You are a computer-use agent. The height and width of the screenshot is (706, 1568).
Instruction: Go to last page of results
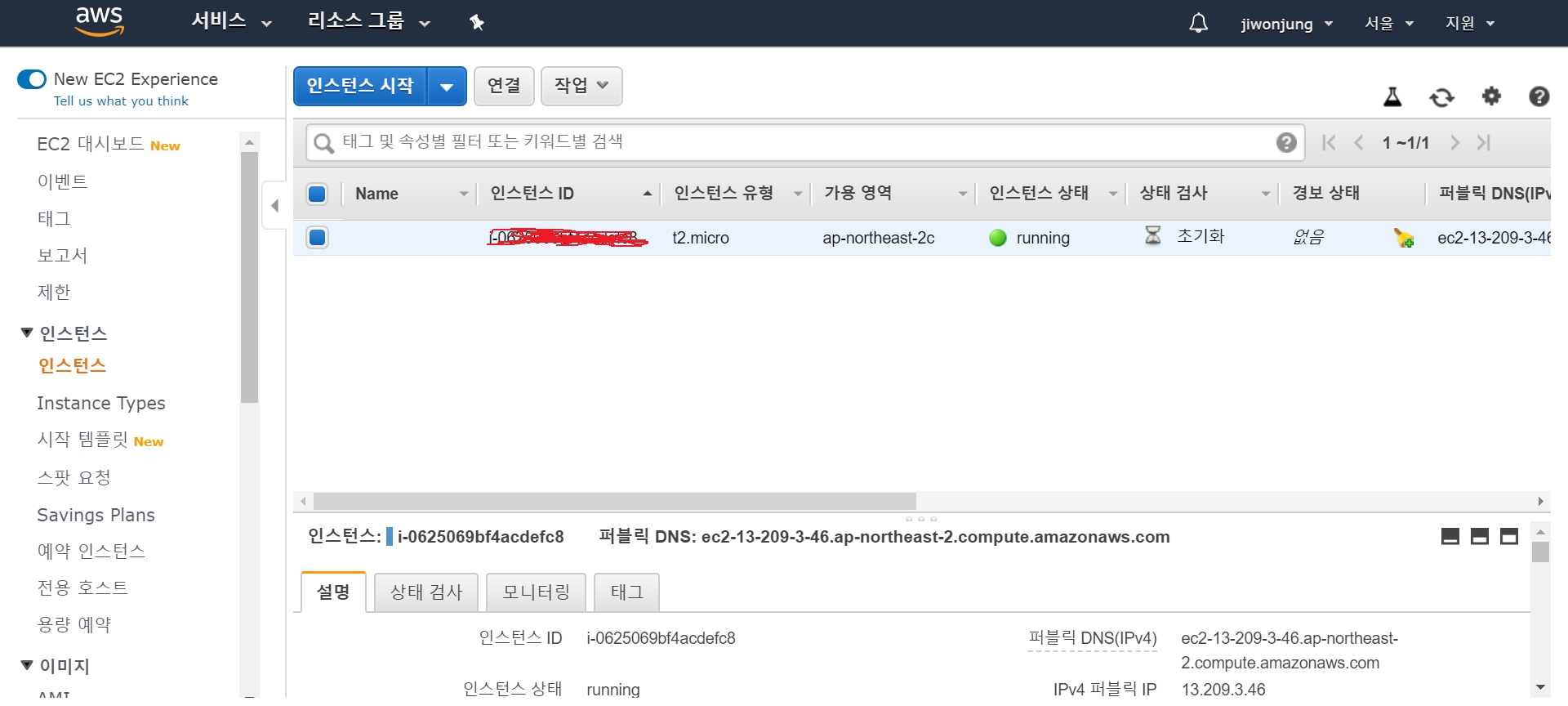1484,143
